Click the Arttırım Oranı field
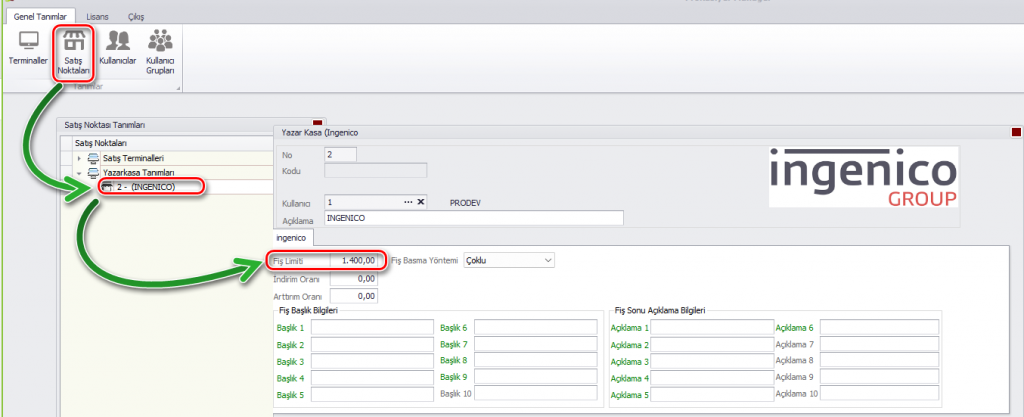1024x417 pixels. [x=354, y=296]
